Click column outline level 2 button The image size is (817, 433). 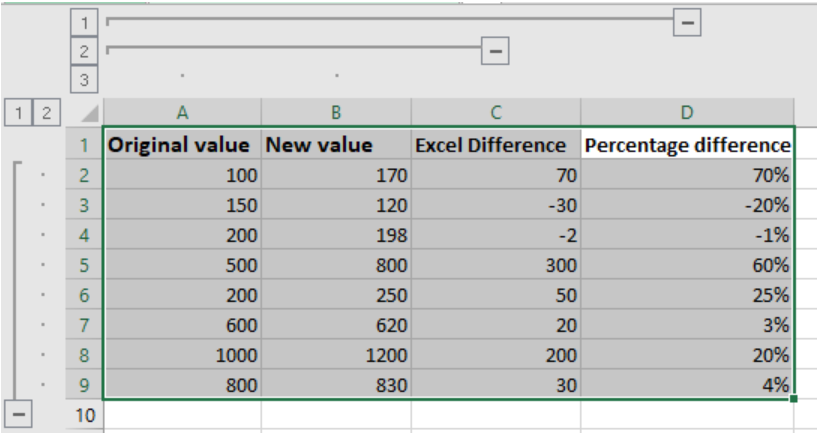(x=84, y=51)
